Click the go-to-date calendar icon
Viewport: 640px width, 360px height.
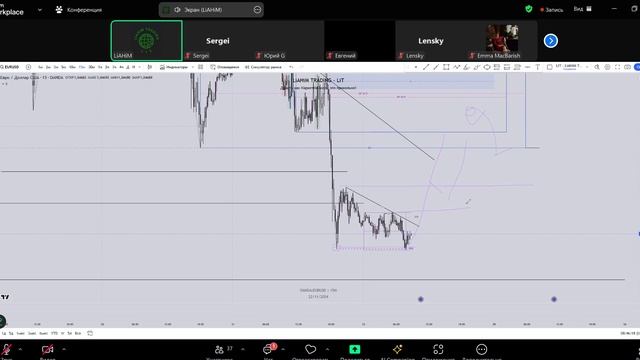pos(90,333)
